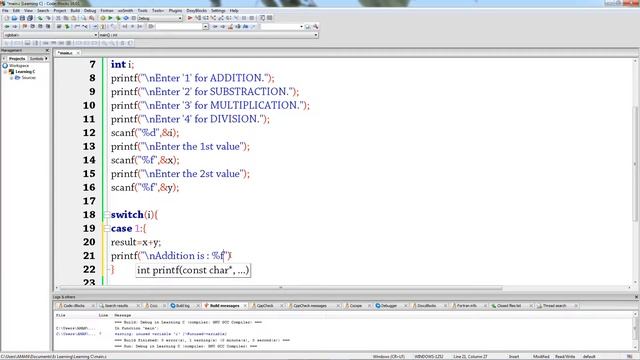640x360 pixels.
Task: Open the search text combo box arrow
Action: coord(205,27)
